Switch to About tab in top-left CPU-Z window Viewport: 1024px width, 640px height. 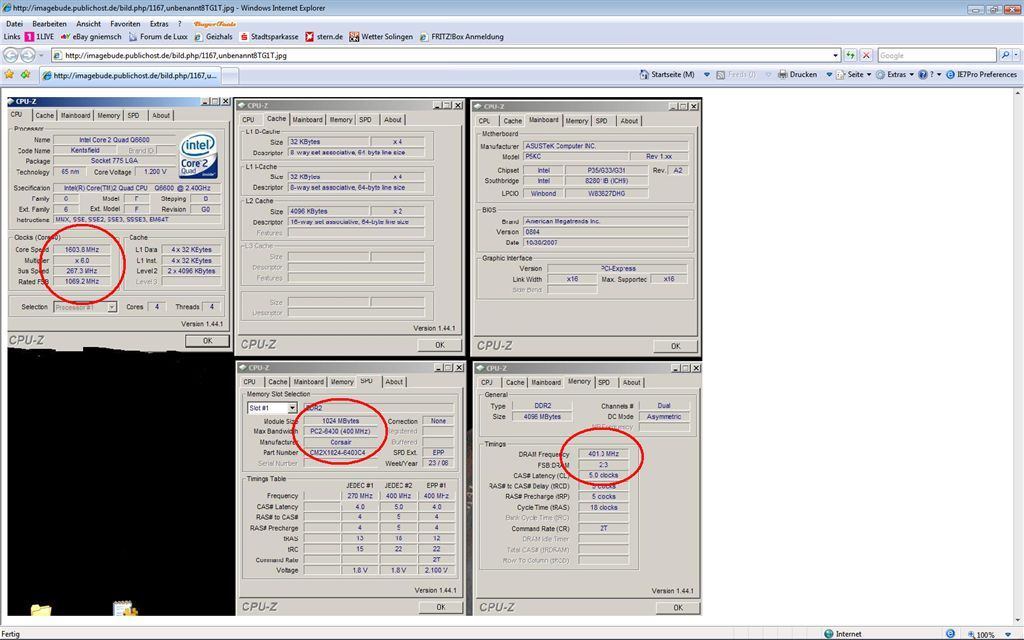click(x=161, y=116)
